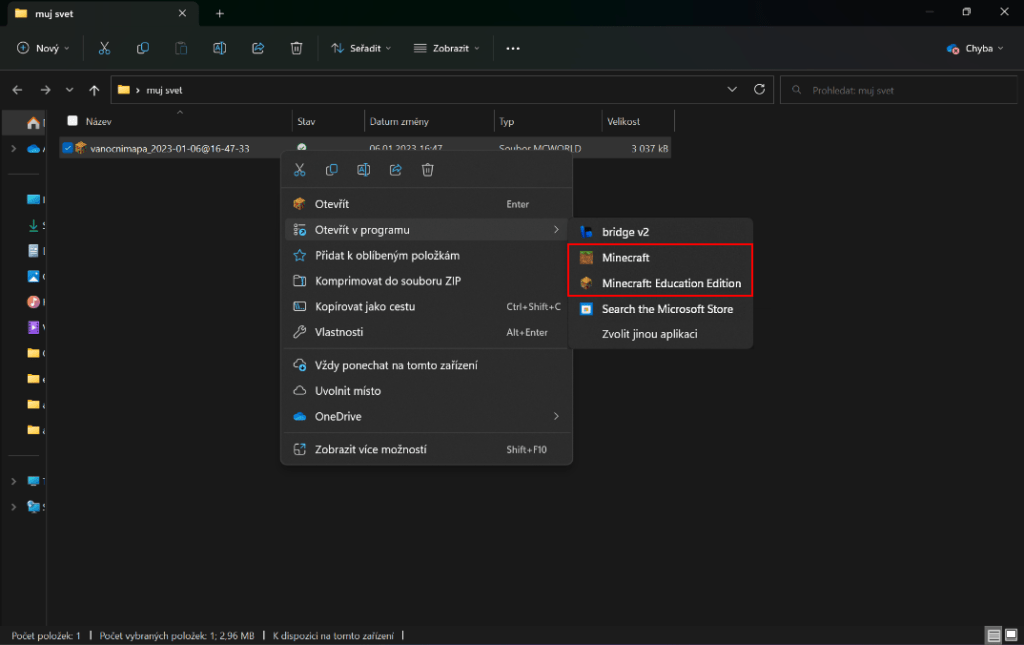Screen dimensions: 1024x645
Task: Expand the Seřadit sort dropdown
Action: [361, 48]
